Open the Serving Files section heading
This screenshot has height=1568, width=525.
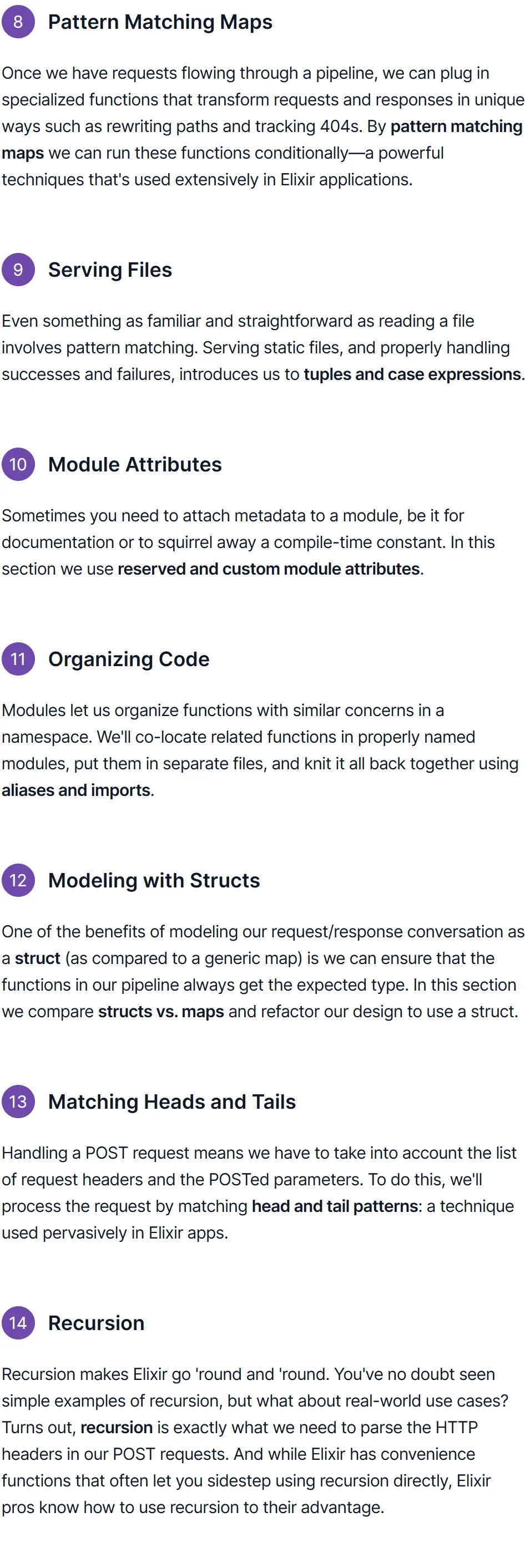pos(110,270)
